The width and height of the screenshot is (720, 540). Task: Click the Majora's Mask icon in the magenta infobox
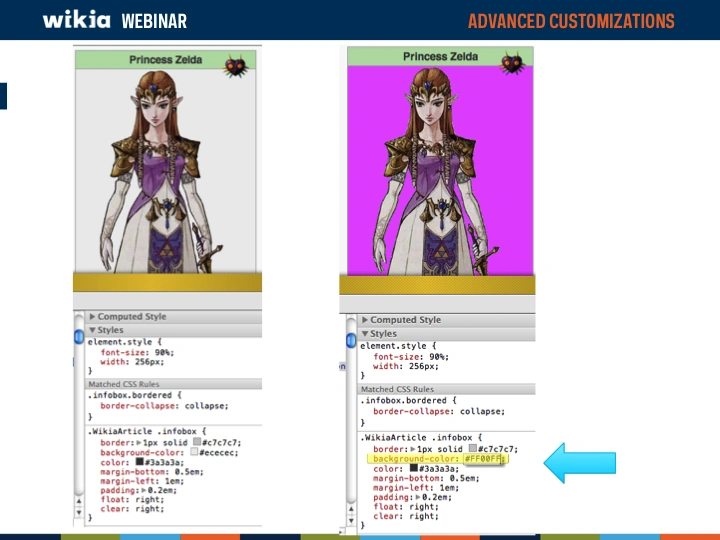pos(515,67)
